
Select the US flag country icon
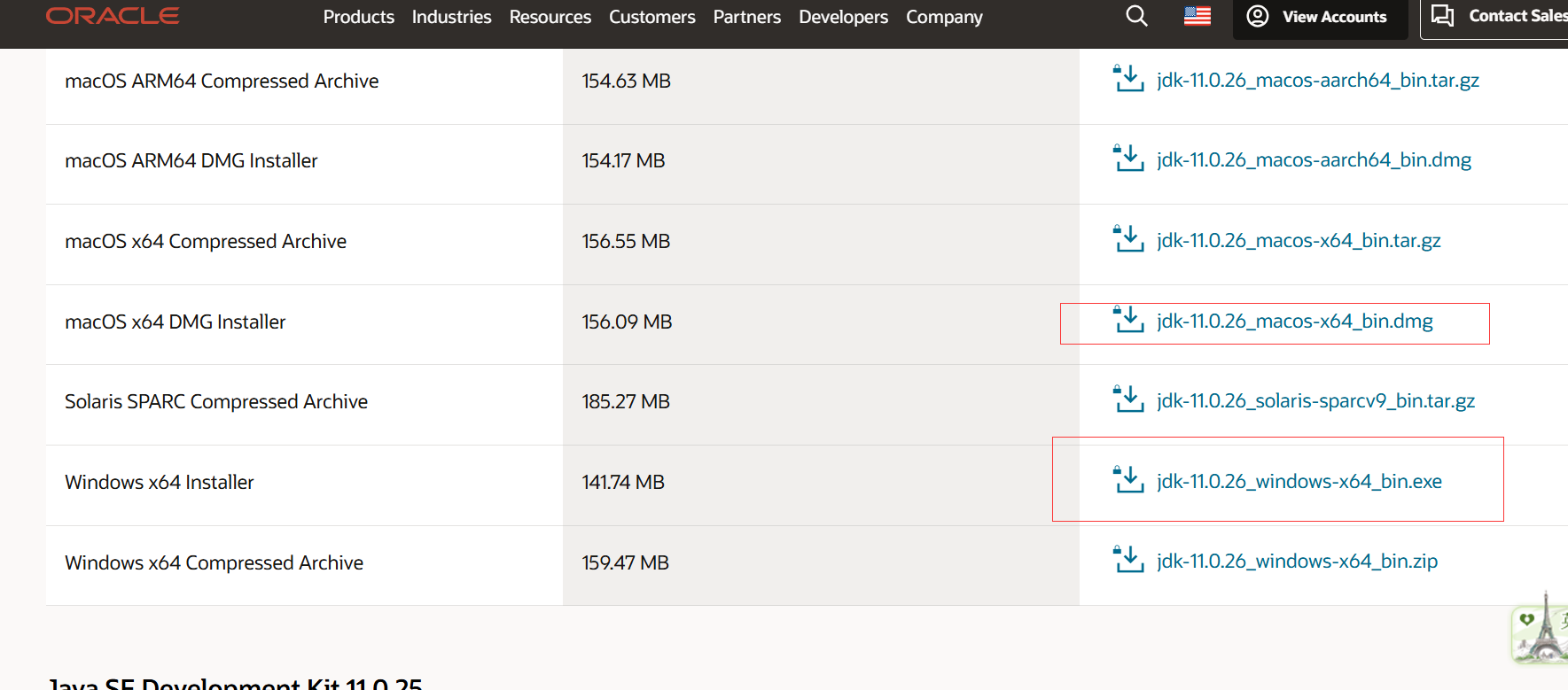[1197, 16]
